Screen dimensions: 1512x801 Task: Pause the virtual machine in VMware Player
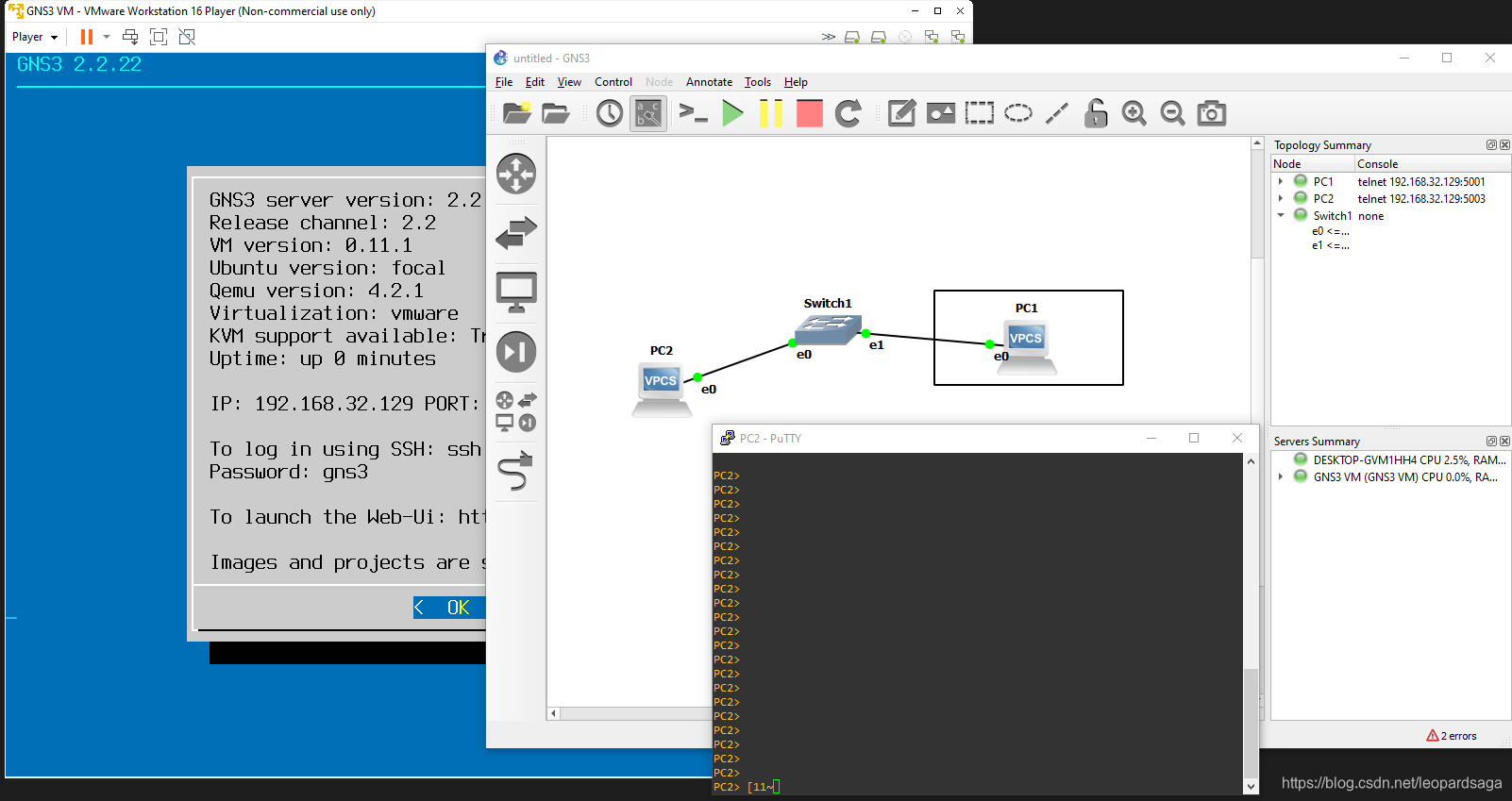click(87, 37)
